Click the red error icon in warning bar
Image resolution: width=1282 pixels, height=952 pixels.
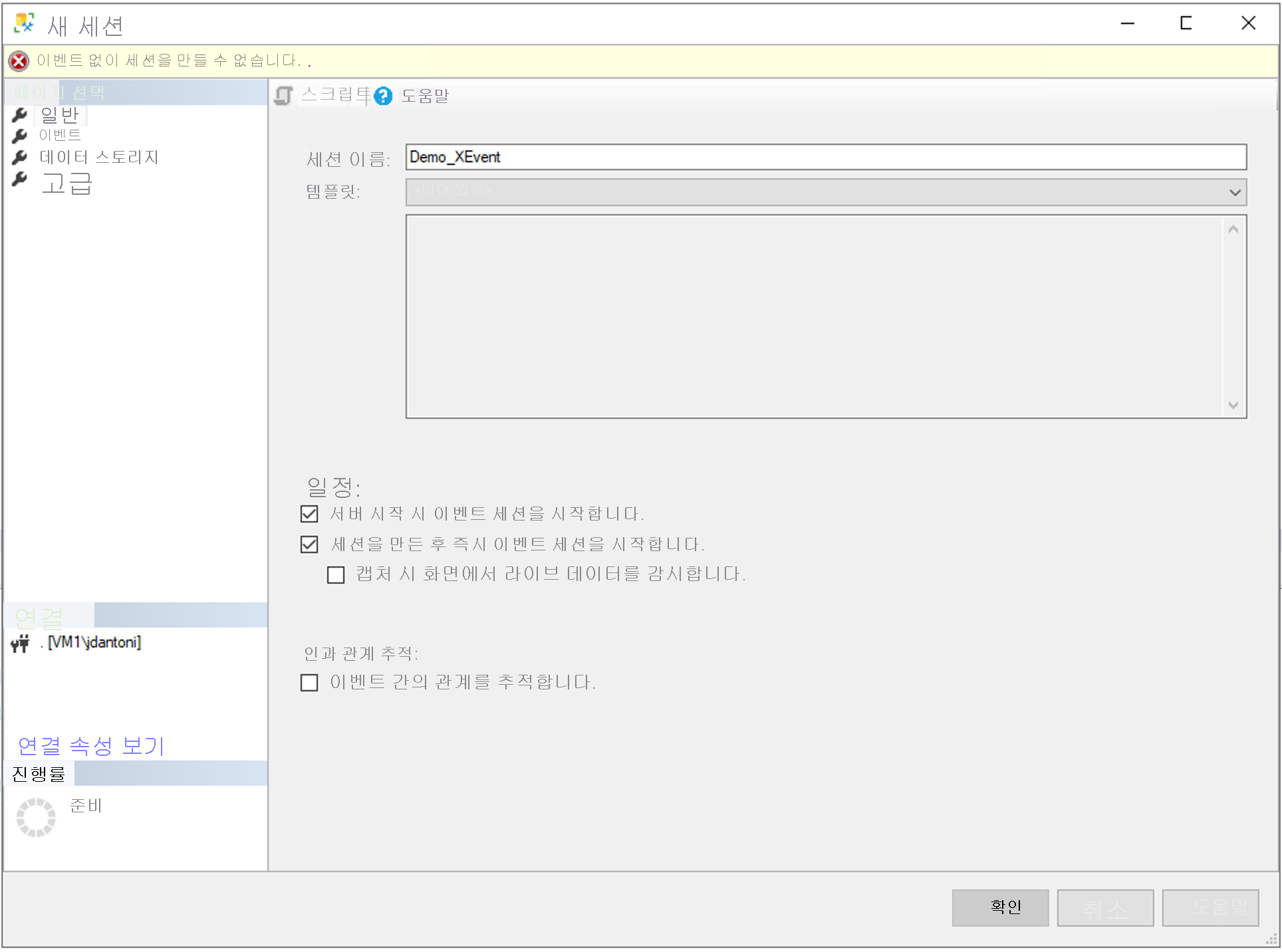(x=19, y=61)
